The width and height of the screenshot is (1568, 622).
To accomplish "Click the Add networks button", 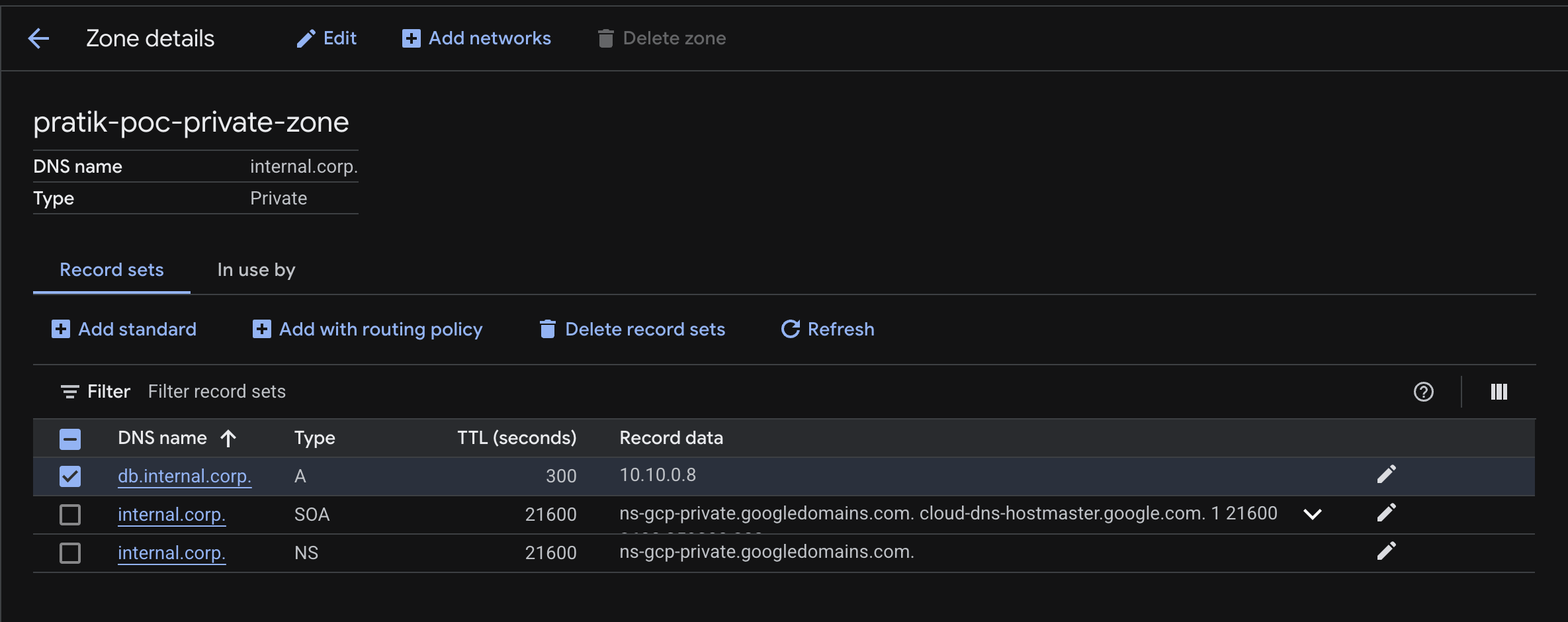I will (x=476, y=38).
